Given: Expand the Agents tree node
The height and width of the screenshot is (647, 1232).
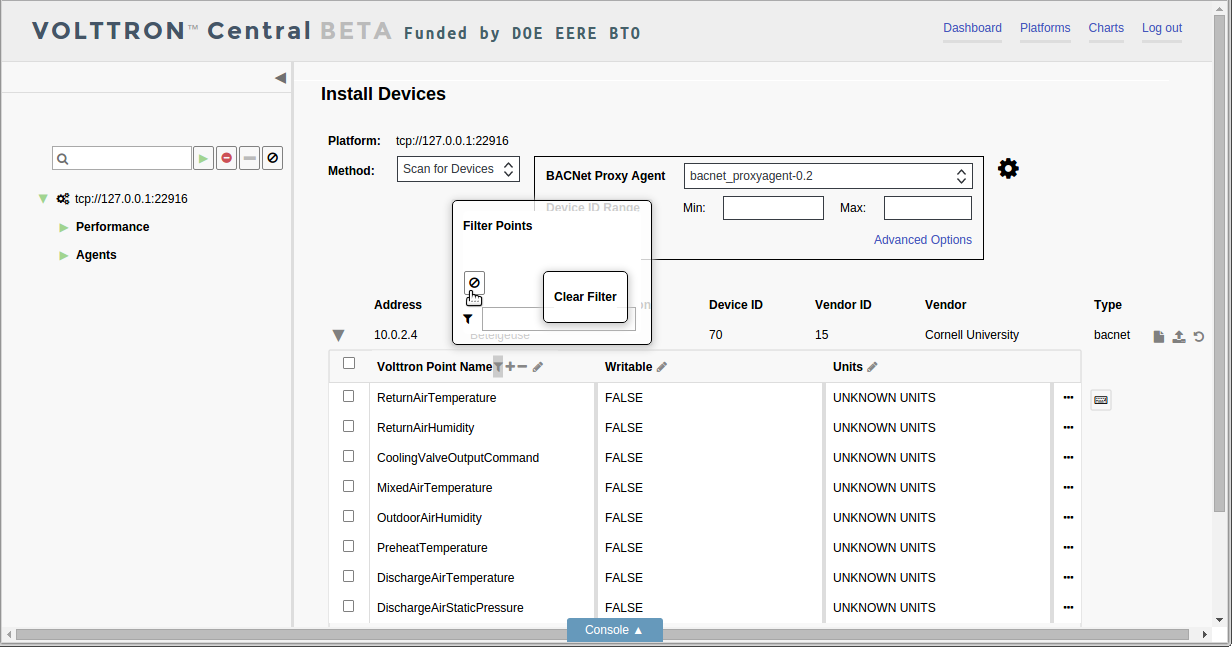Looking at the screenshot, I should coord(65,255).
